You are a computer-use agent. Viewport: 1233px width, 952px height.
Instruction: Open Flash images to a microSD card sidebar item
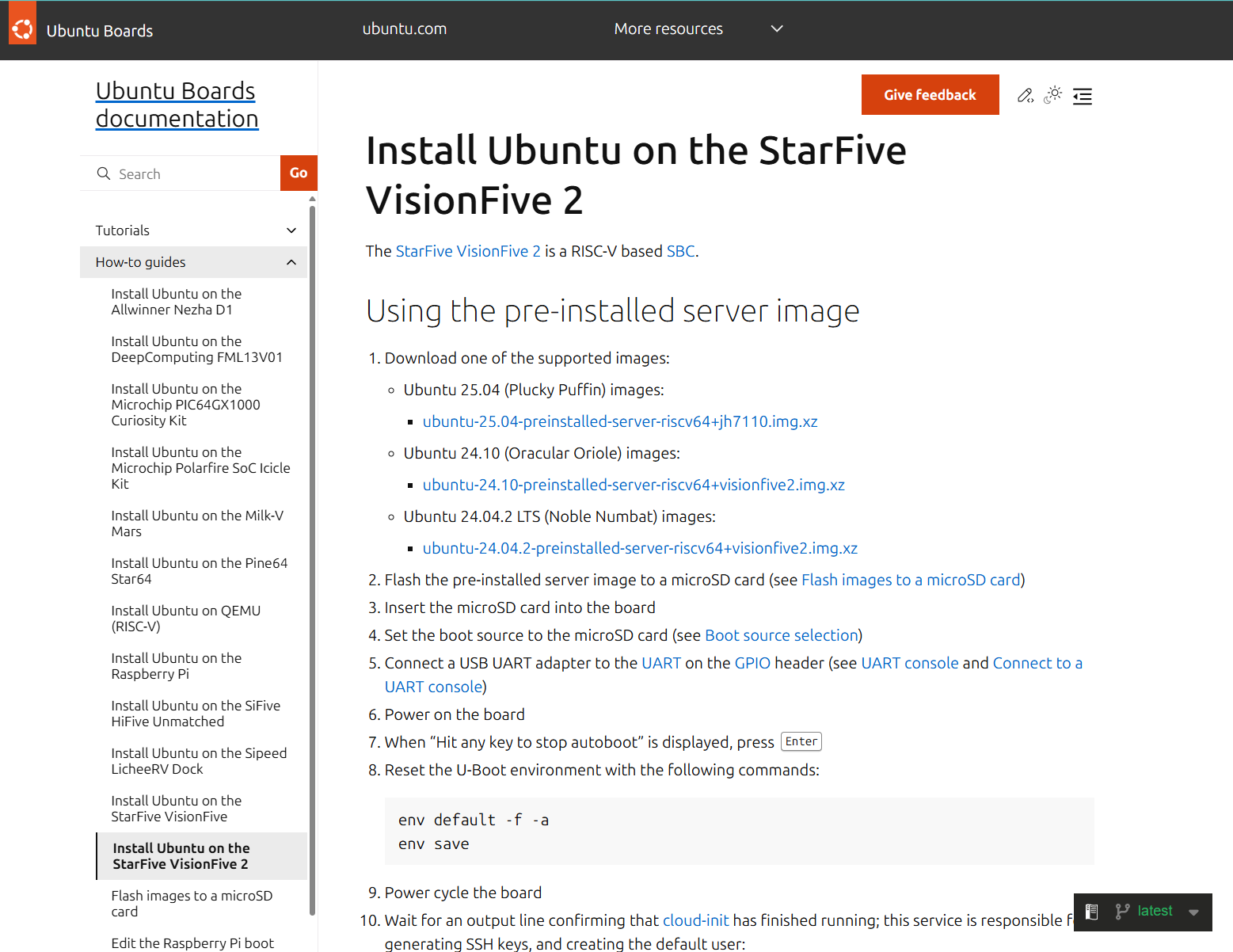pos(192,904)
